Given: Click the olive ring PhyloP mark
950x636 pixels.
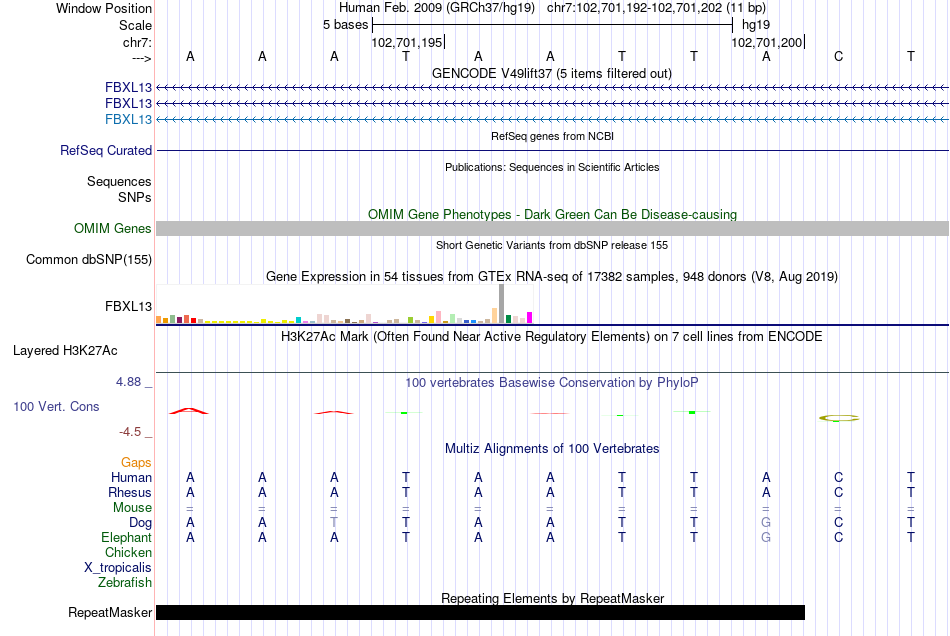Looking at the screenshot, I should coord(839,418).
